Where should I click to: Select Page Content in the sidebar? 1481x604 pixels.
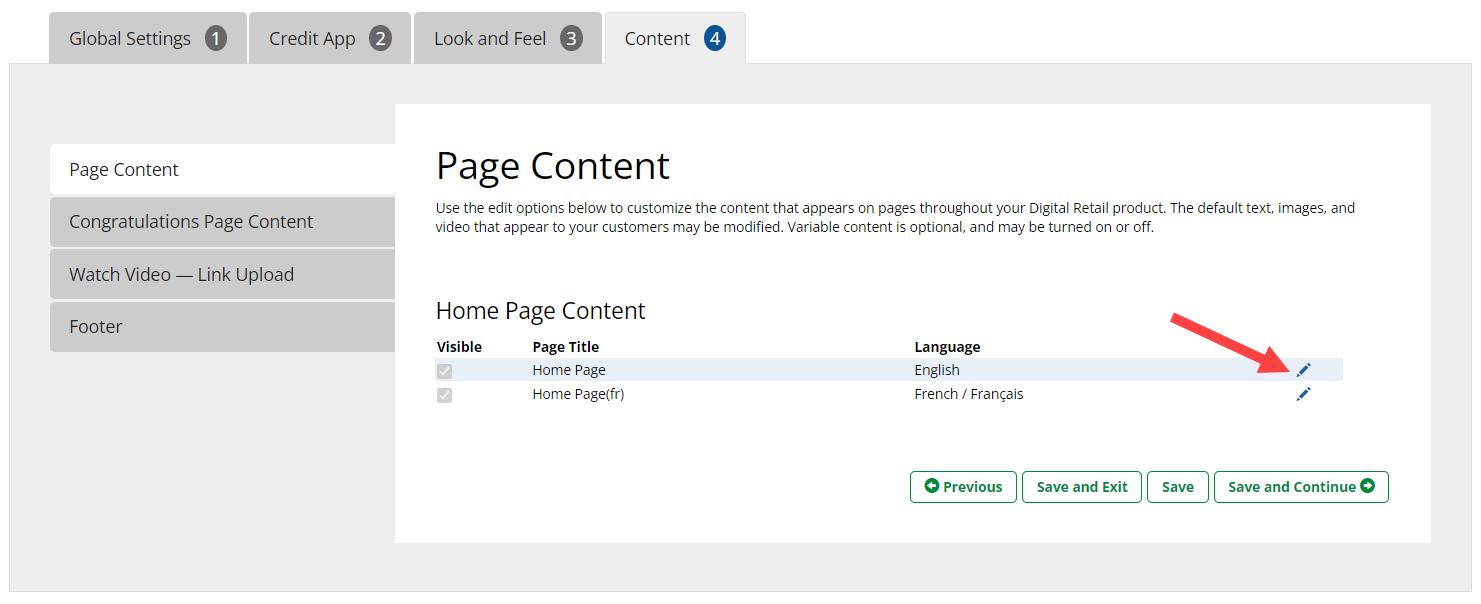tap(124, 170)
